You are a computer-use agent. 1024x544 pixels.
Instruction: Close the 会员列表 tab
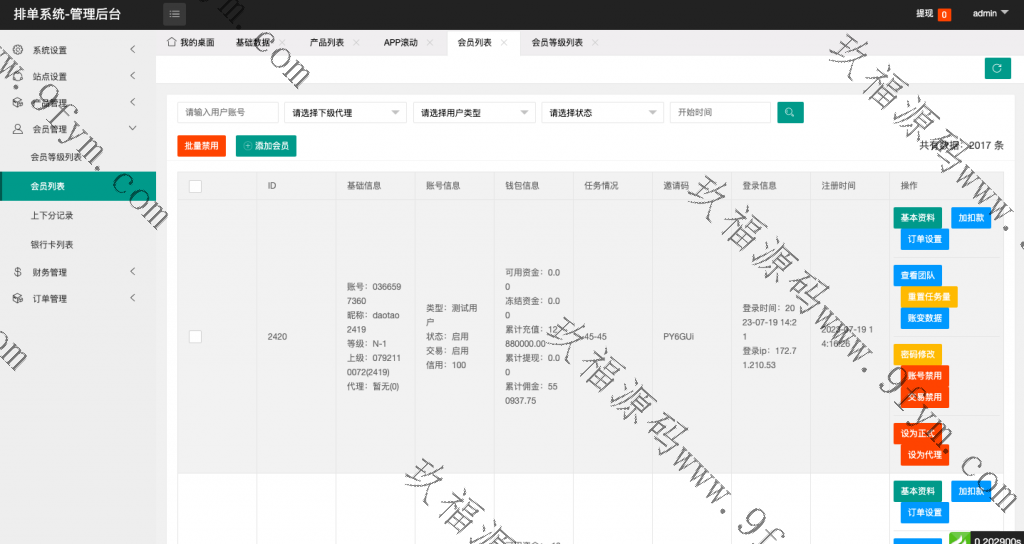coord(504,43)
